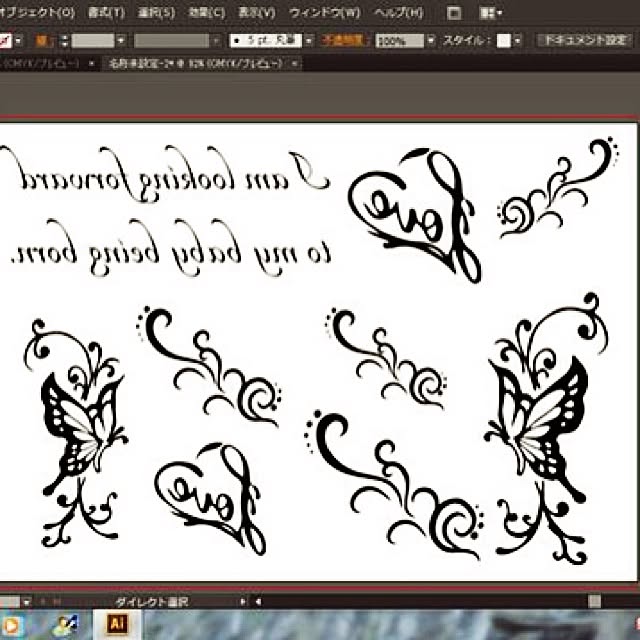
Task: Click the ドキュメント設定 button
Action: (x=584, y=40)
